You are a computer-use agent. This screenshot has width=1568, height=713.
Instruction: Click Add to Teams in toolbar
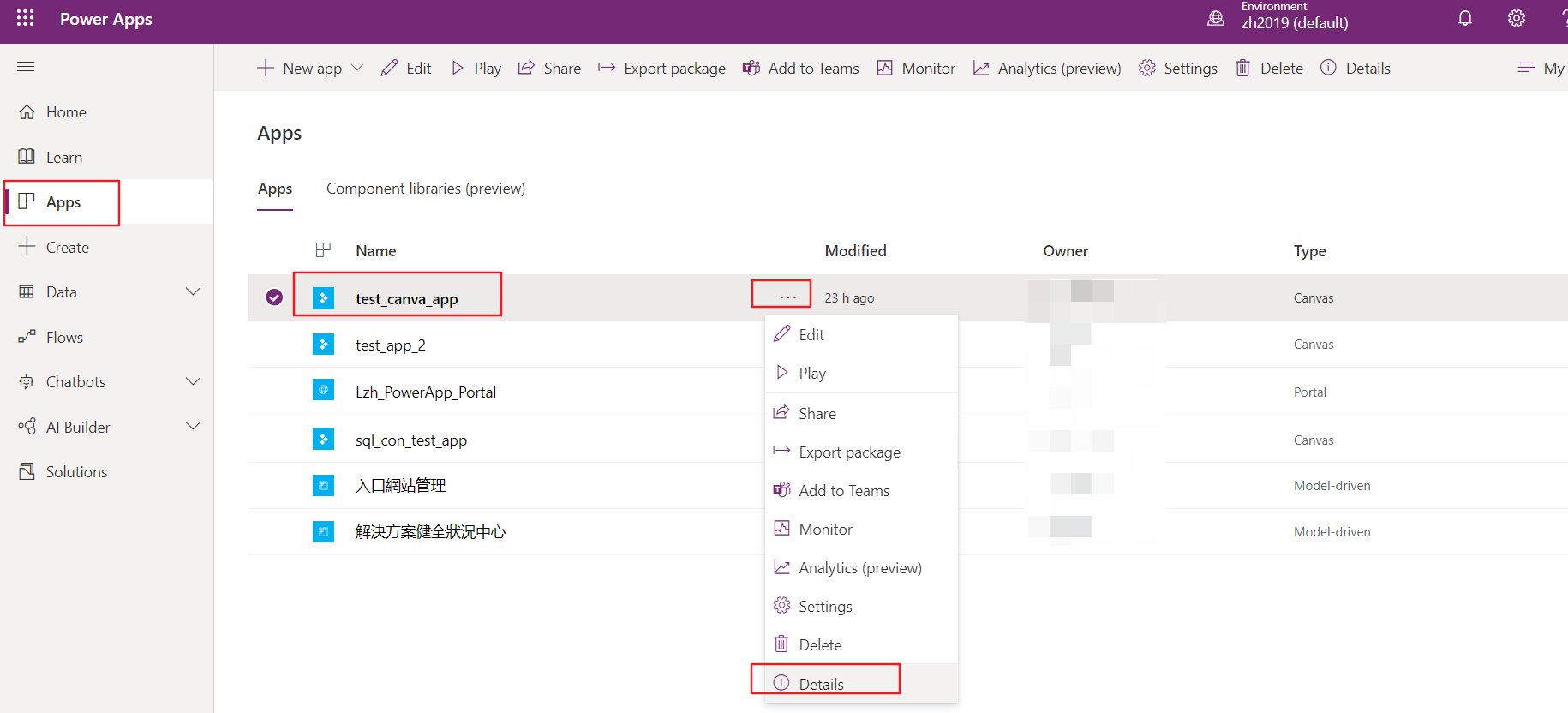pos(800,69)
